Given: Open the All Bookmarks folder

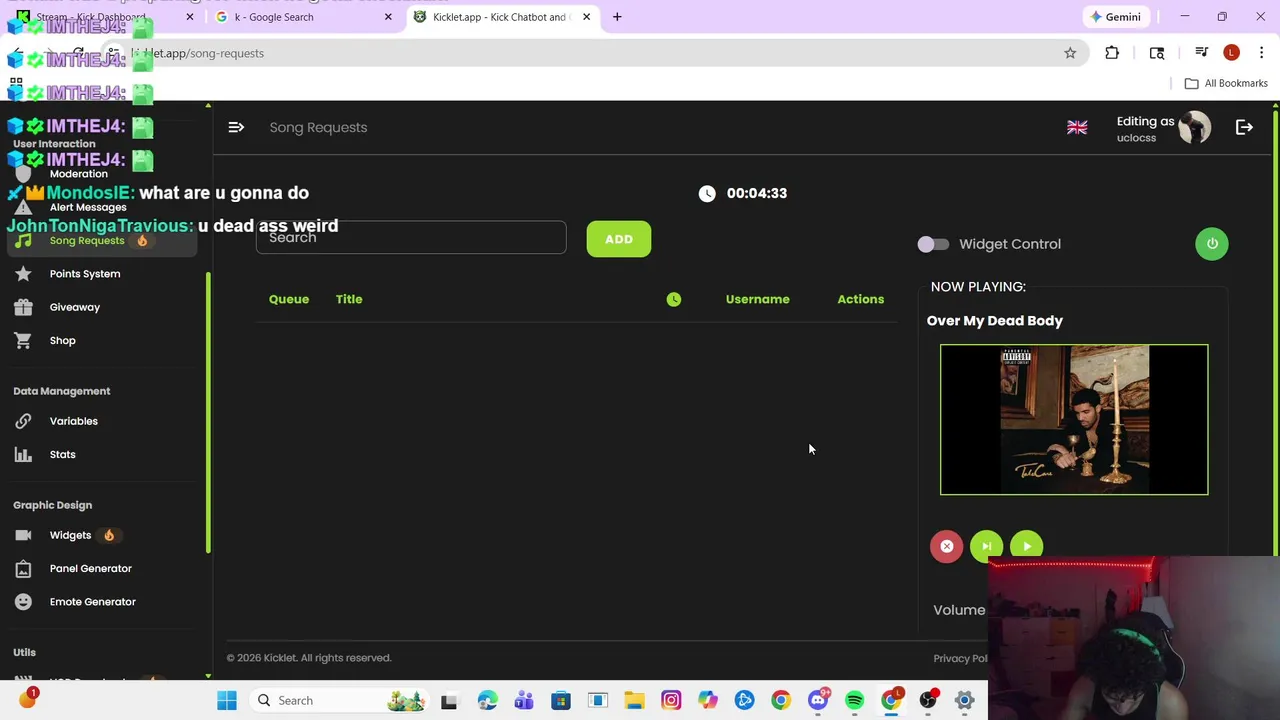Looking at the screenshot, I should [x=1226, y=83].
